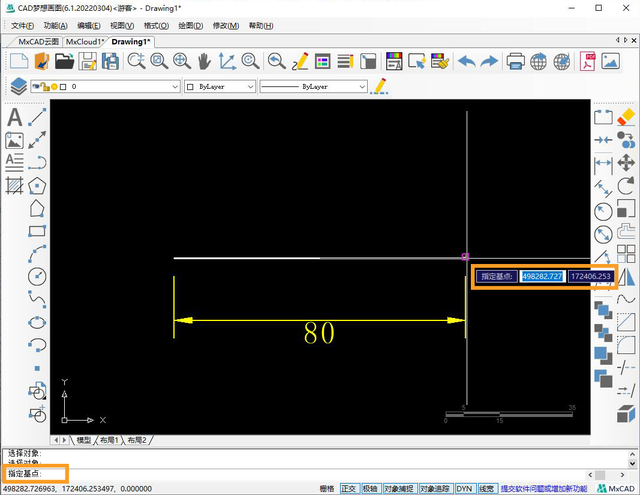Close the drawing tab with X
This screenshot has height=495, width=640.
[634, 40]
